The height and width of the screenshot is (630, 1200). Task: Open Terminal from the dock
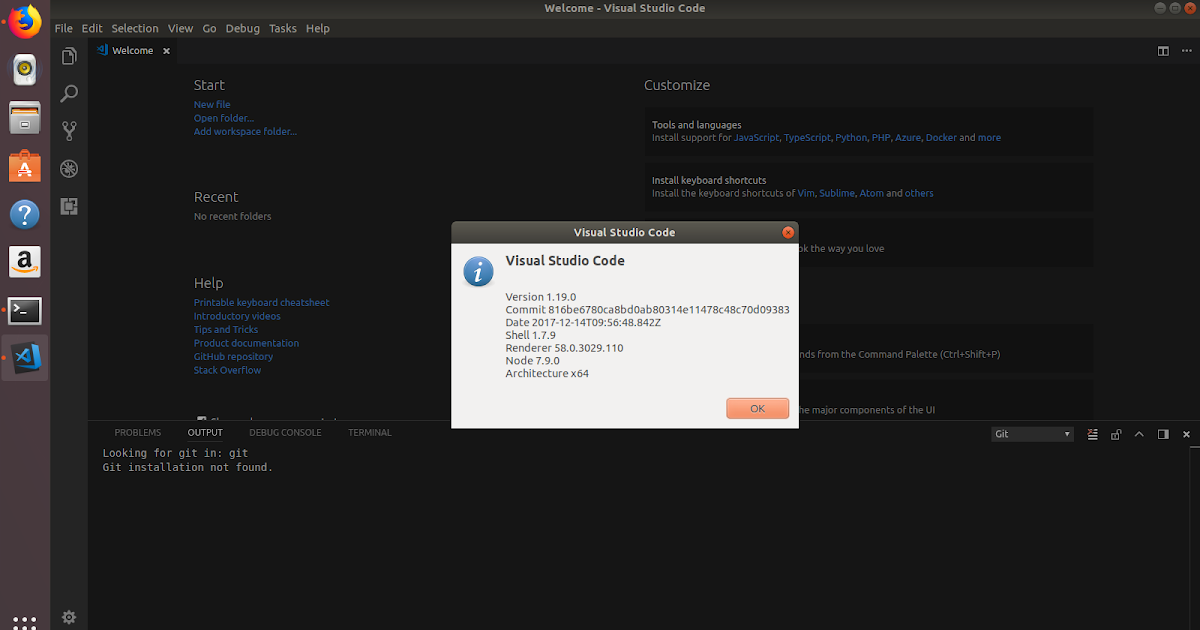tap(25, 310)
